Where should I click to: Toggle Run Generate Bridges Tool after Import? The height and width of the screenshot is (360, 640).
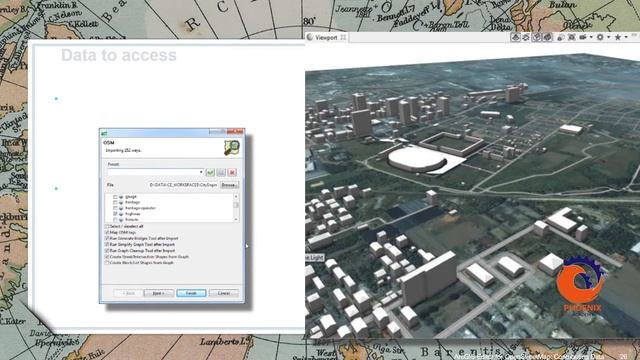click(107, 238)
